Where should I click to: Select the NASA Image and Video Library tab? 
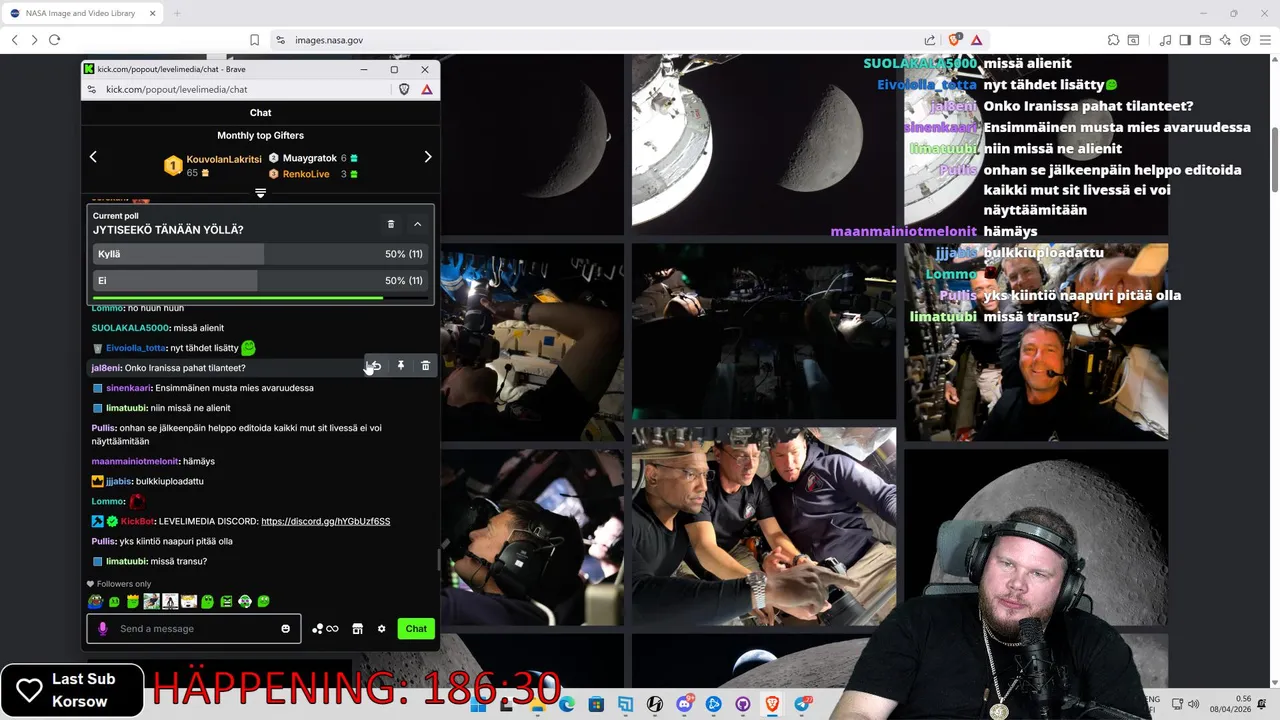(x=82, y=13)
